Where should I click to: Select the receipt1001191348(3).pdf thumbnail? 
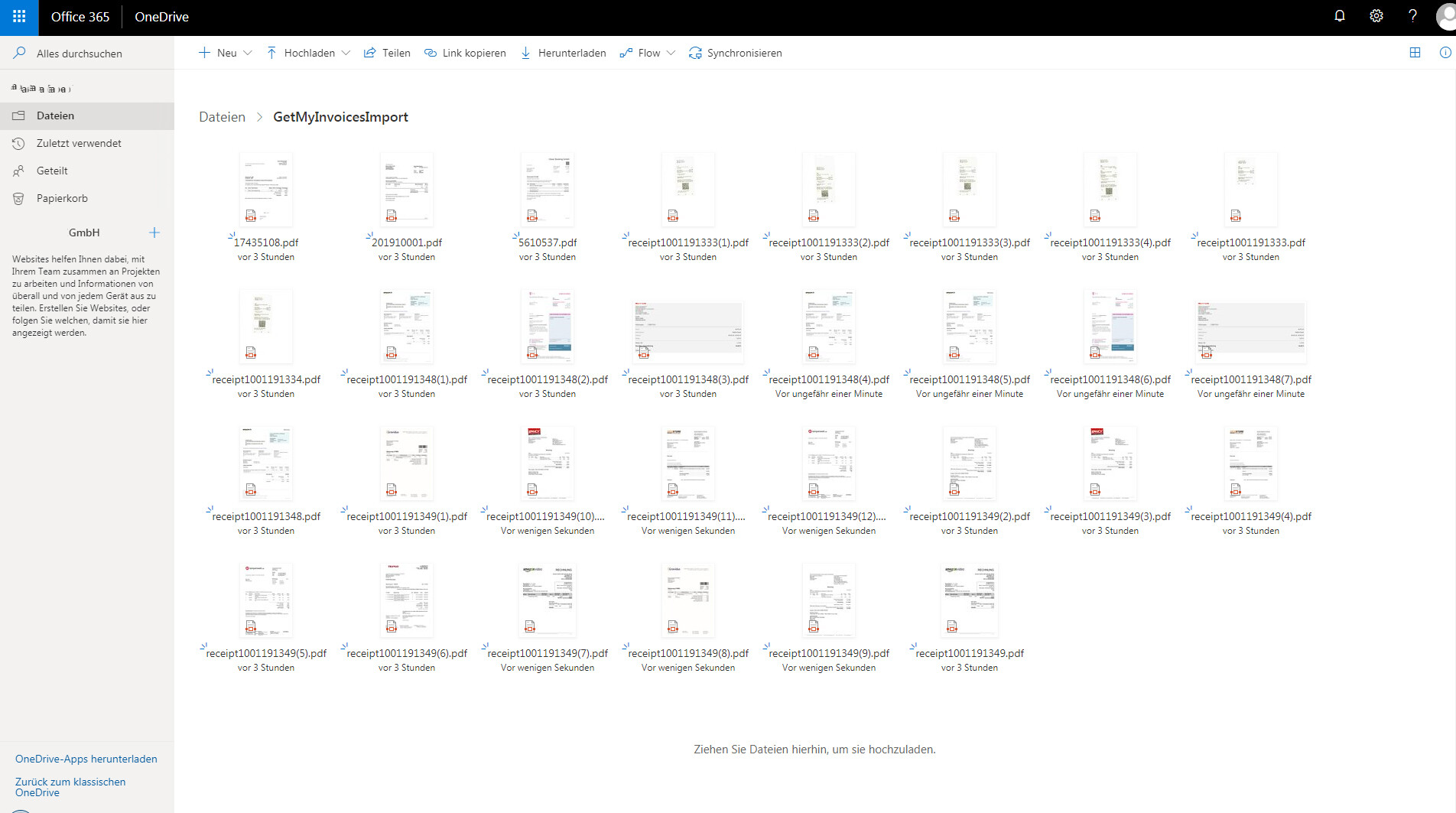coord(688,331)
